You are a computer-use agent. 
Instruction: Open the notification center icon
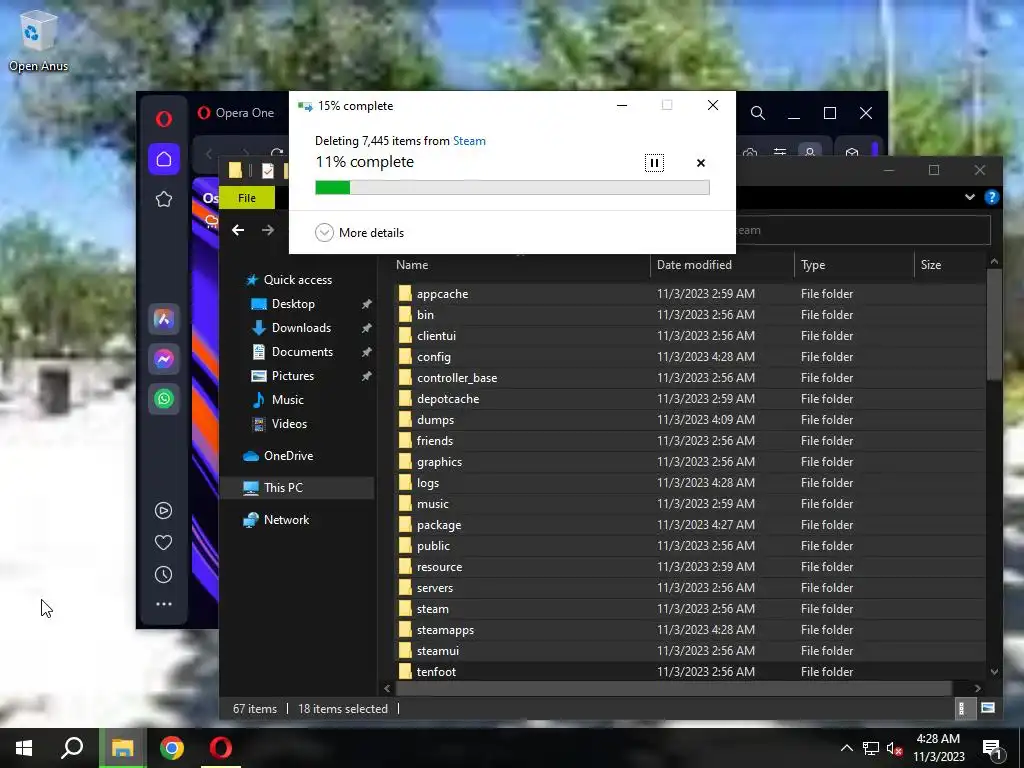(x=992, y=749)
